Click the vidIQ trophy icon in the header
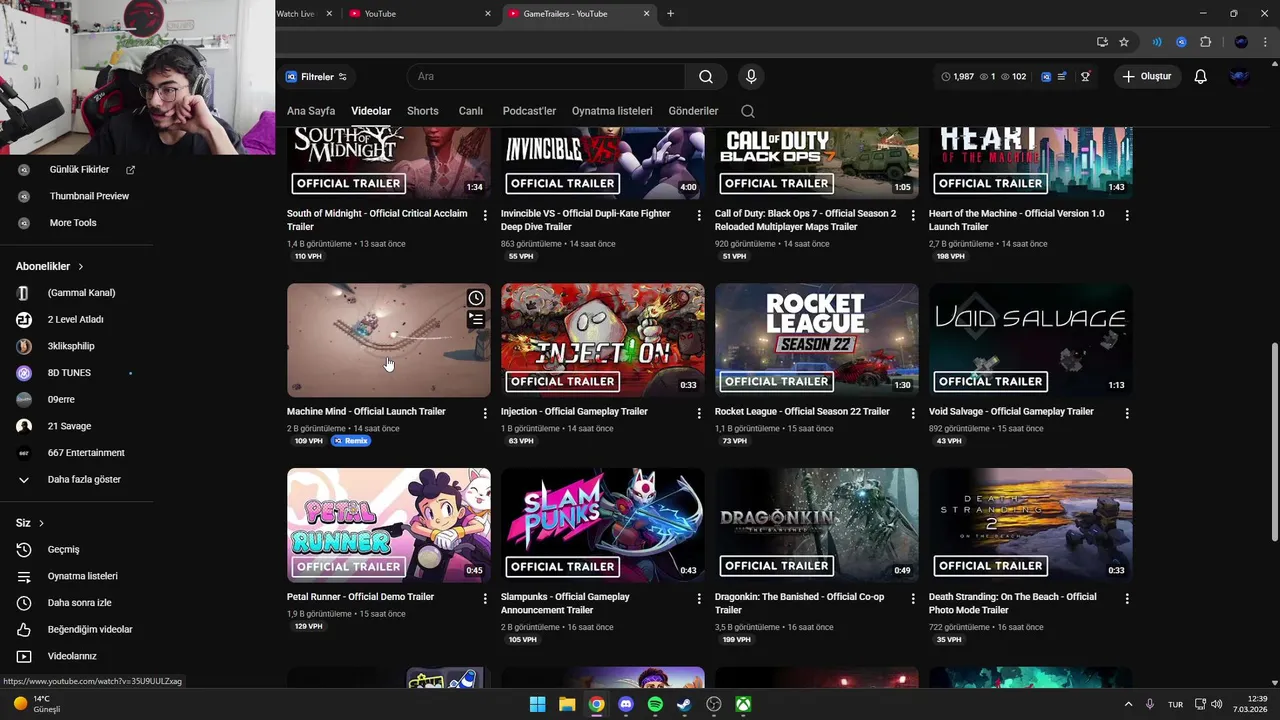The height and width of the screenshot is (720, 1280). coord(1085,77)
